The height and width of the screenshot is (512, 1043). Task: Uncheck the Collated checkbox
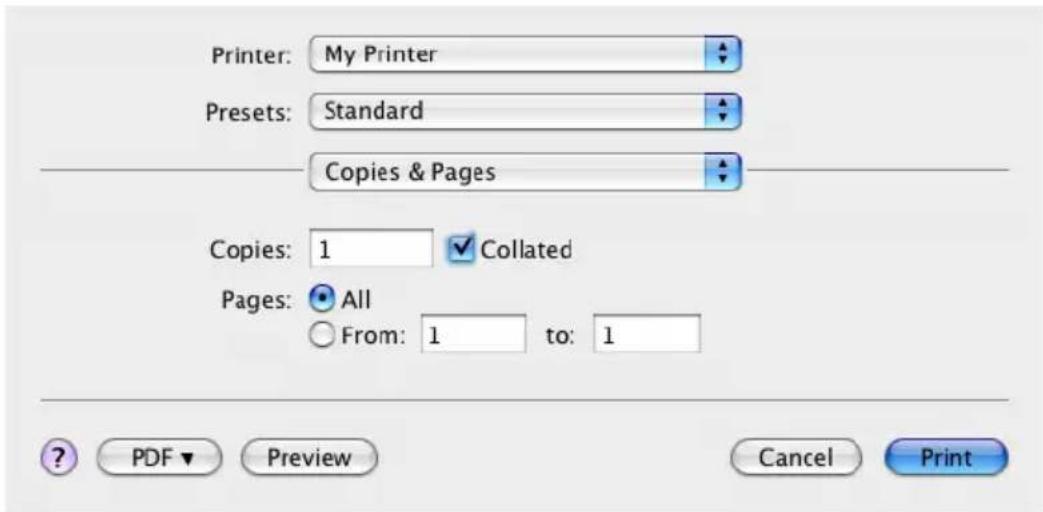click(462, 249)
